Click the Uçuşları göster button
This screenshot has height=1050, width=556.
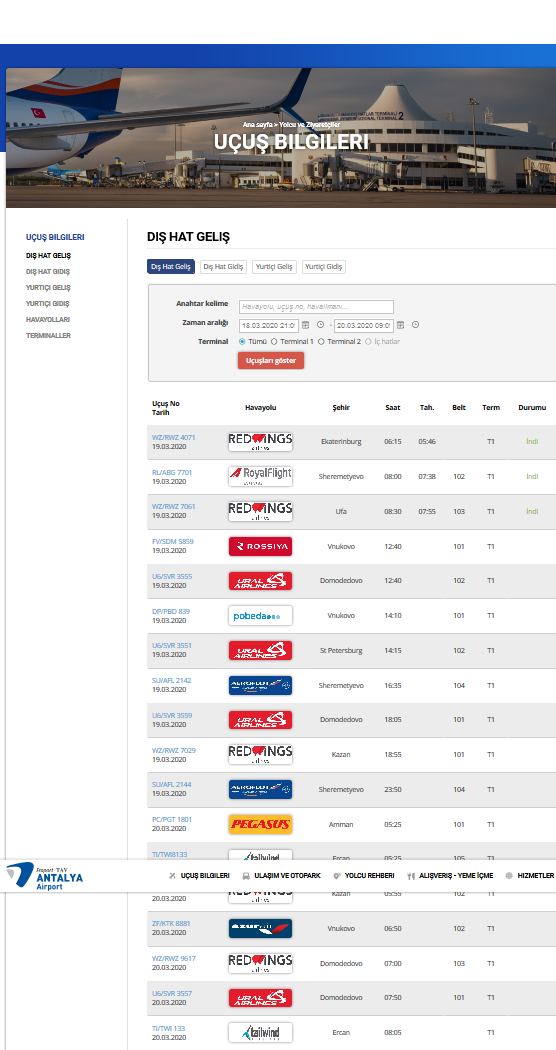point(271,360)
